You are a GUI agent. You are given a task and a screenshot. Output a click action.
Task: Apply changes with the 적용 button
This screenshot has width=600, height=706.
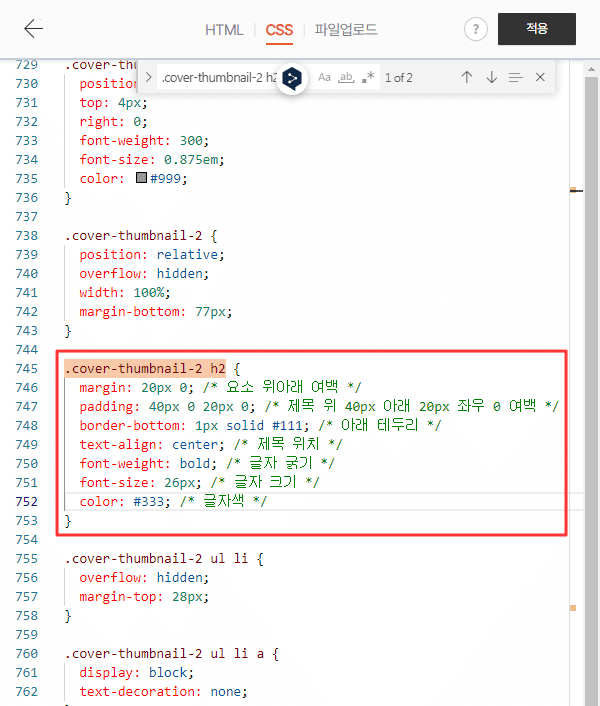tap(537, 29)
